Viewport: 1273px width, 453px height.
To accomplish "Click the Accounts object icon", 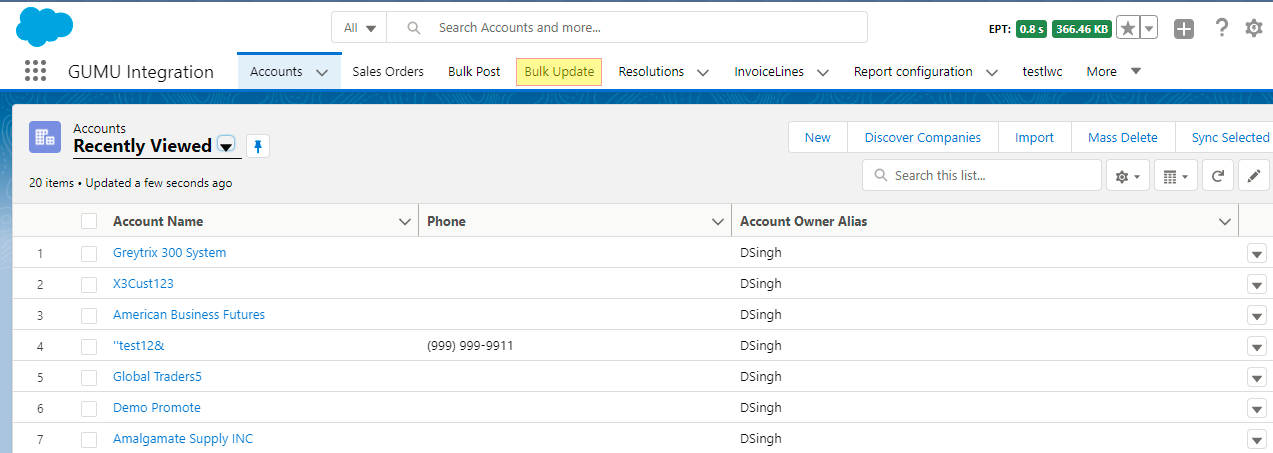I will tap(45, 138).
